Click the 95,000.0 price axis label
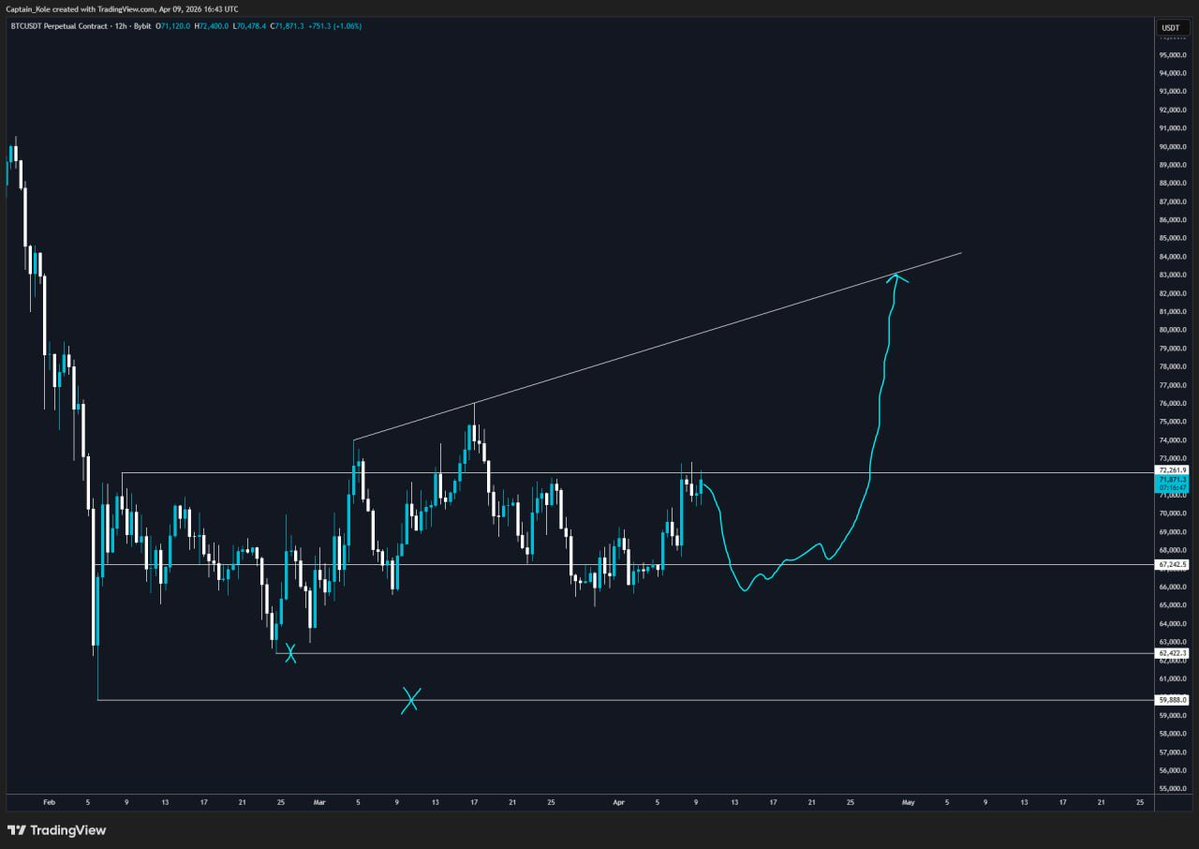 [1172, 55]
